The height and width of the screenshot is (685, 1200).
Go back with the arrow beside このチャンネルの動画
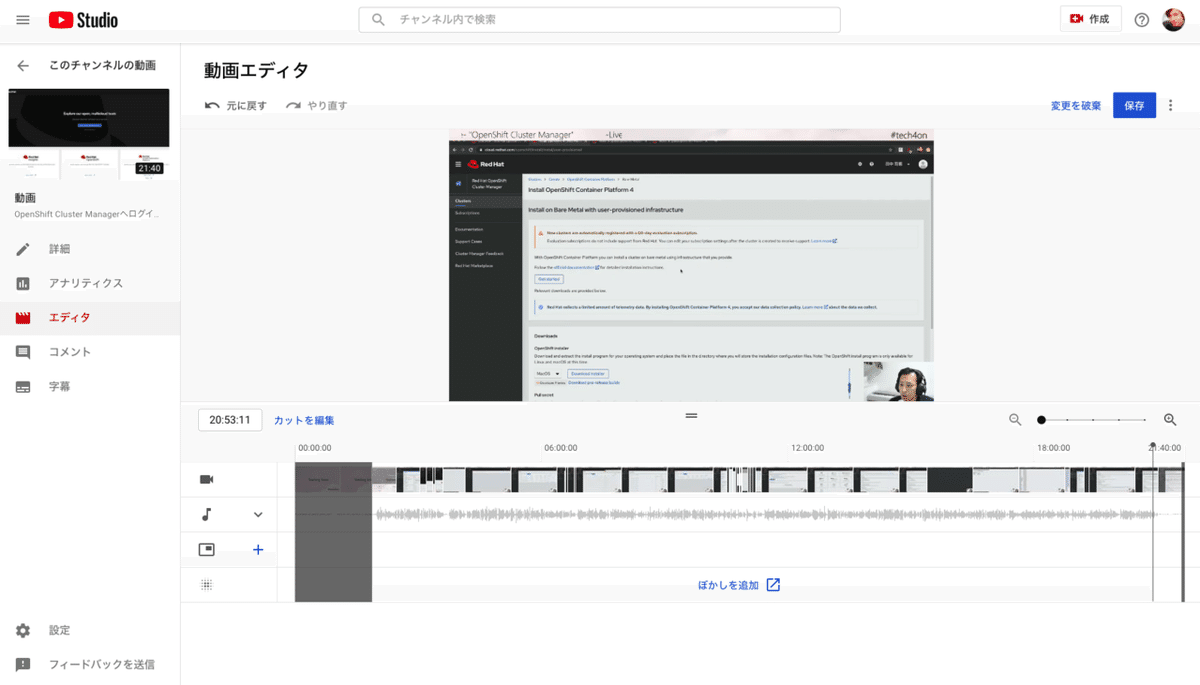click(x=23, y=65)
